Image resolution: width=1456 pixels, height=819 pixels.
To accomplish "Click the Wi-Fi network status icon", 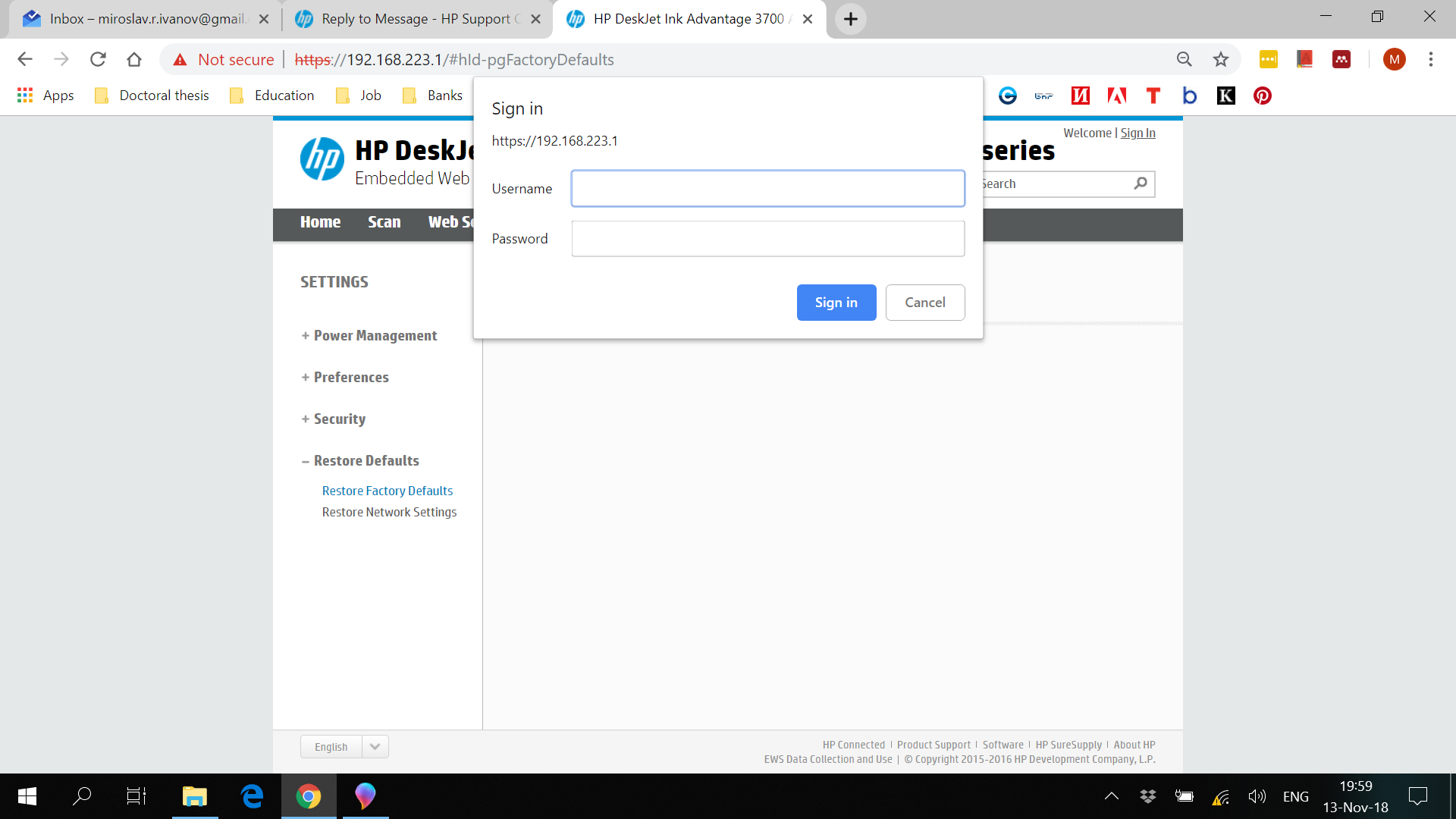I will [x=1221, y=796].
